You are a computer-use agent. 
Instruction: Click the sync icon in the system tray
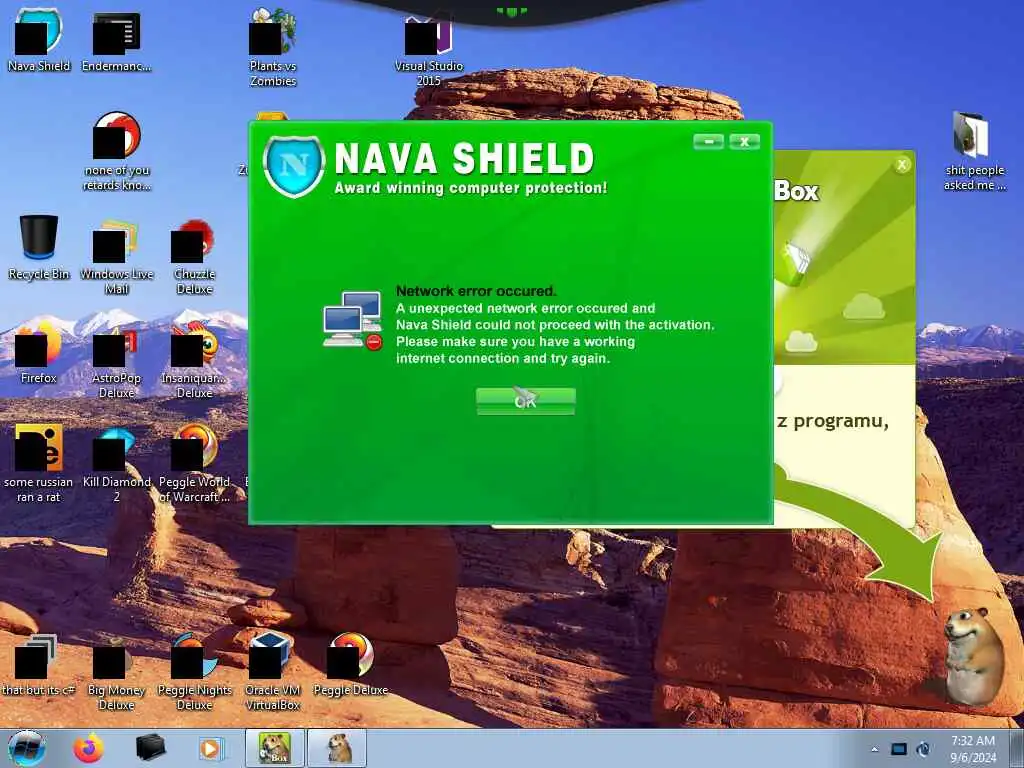click(x=923, y=749)
